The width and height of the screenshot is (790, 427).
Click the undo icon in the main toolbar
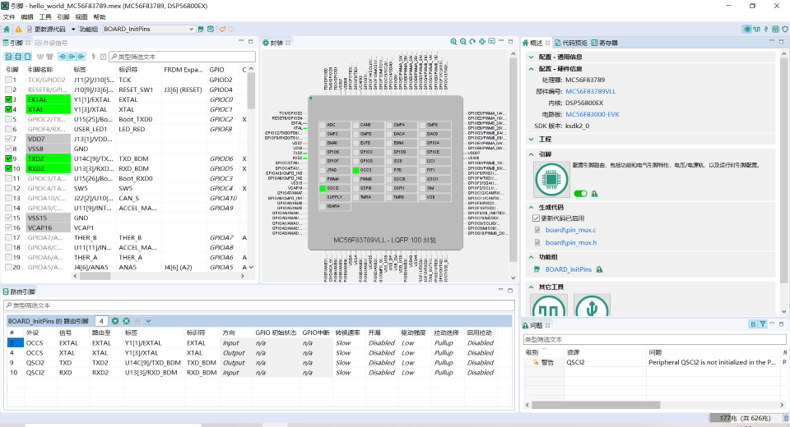pos(221,29)
